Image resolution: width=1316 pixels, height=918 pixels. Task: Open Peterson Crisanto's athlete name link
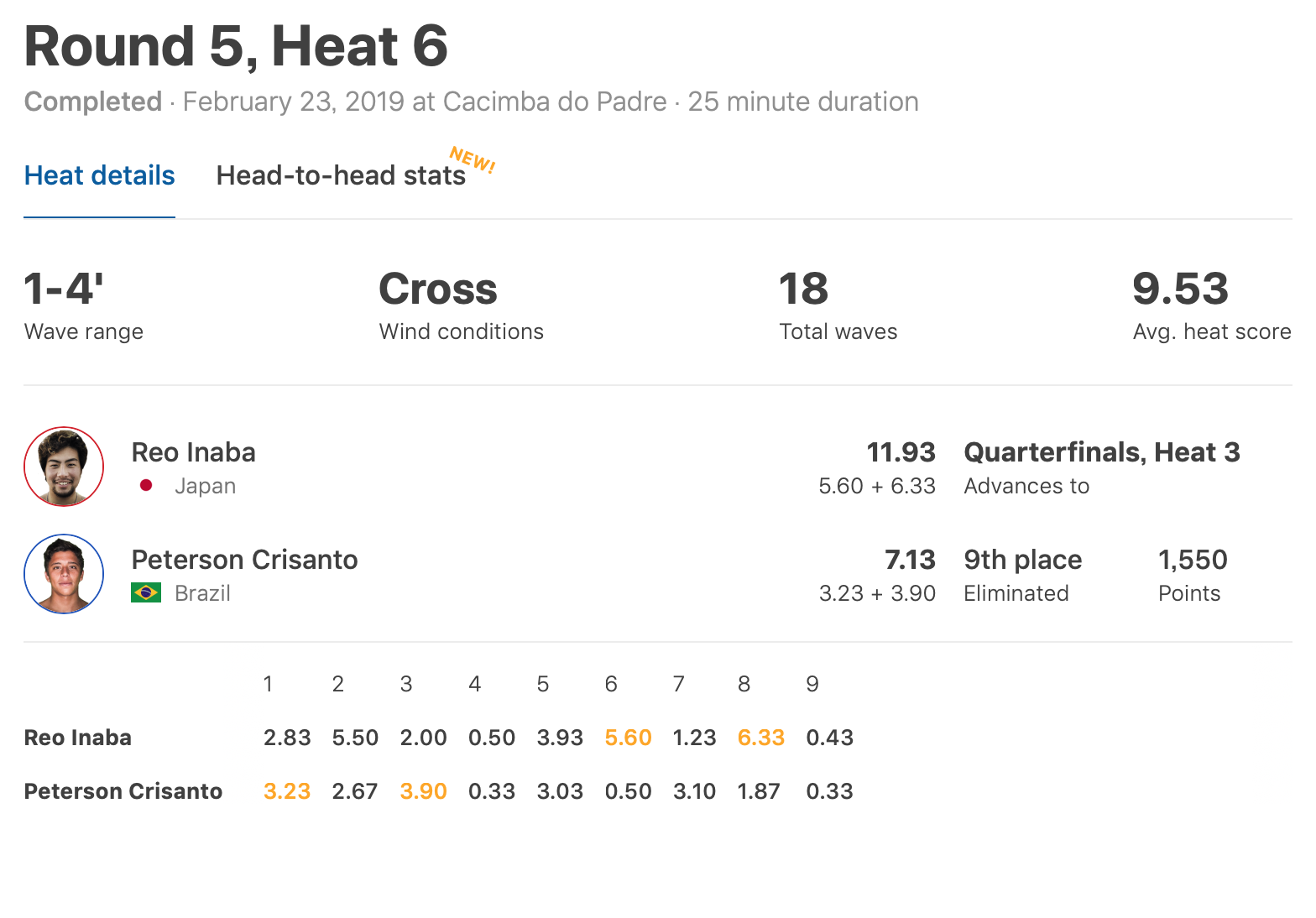244,560
